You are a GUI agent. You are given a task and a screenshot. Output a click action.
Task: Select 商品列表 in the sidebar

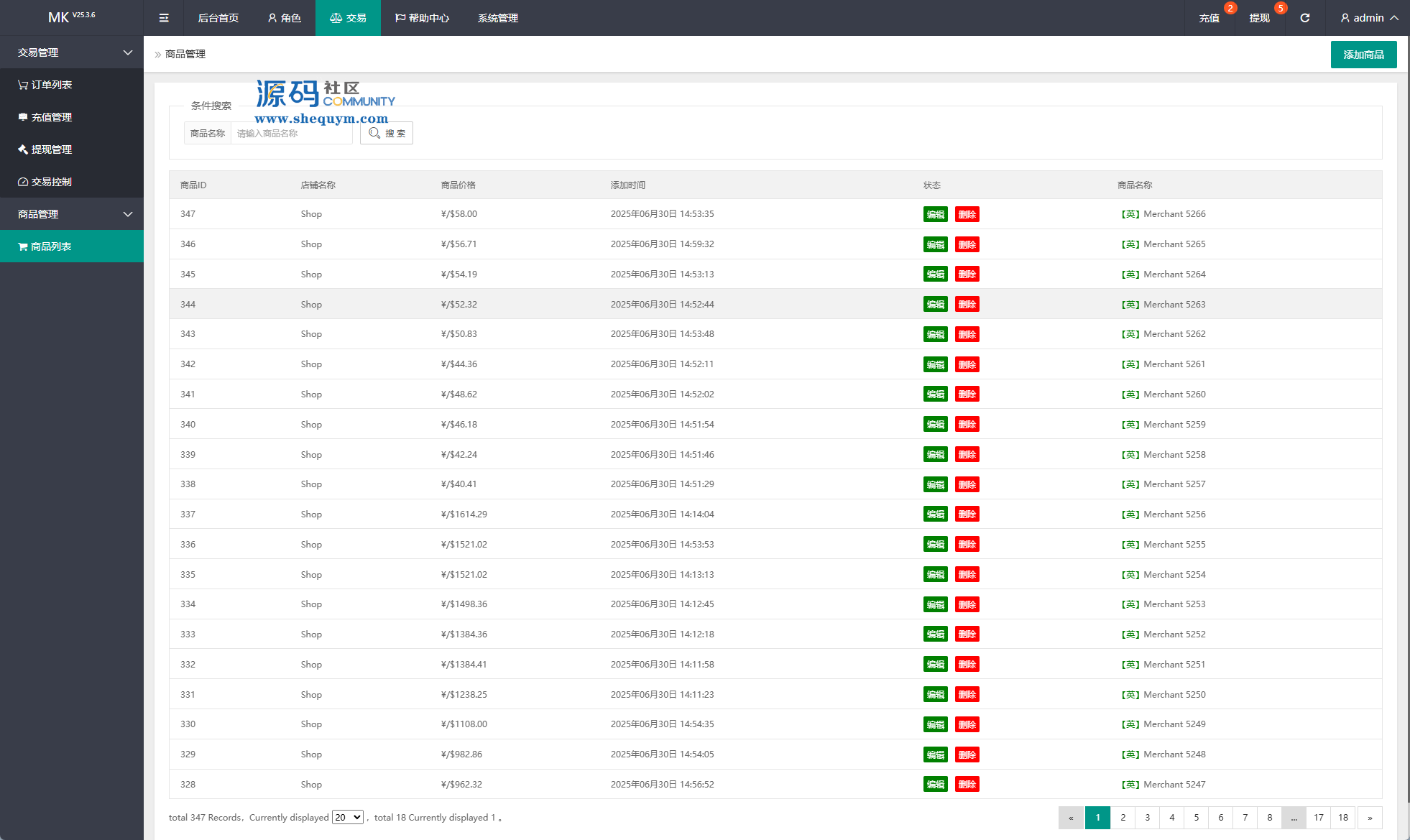coord(51,246)
